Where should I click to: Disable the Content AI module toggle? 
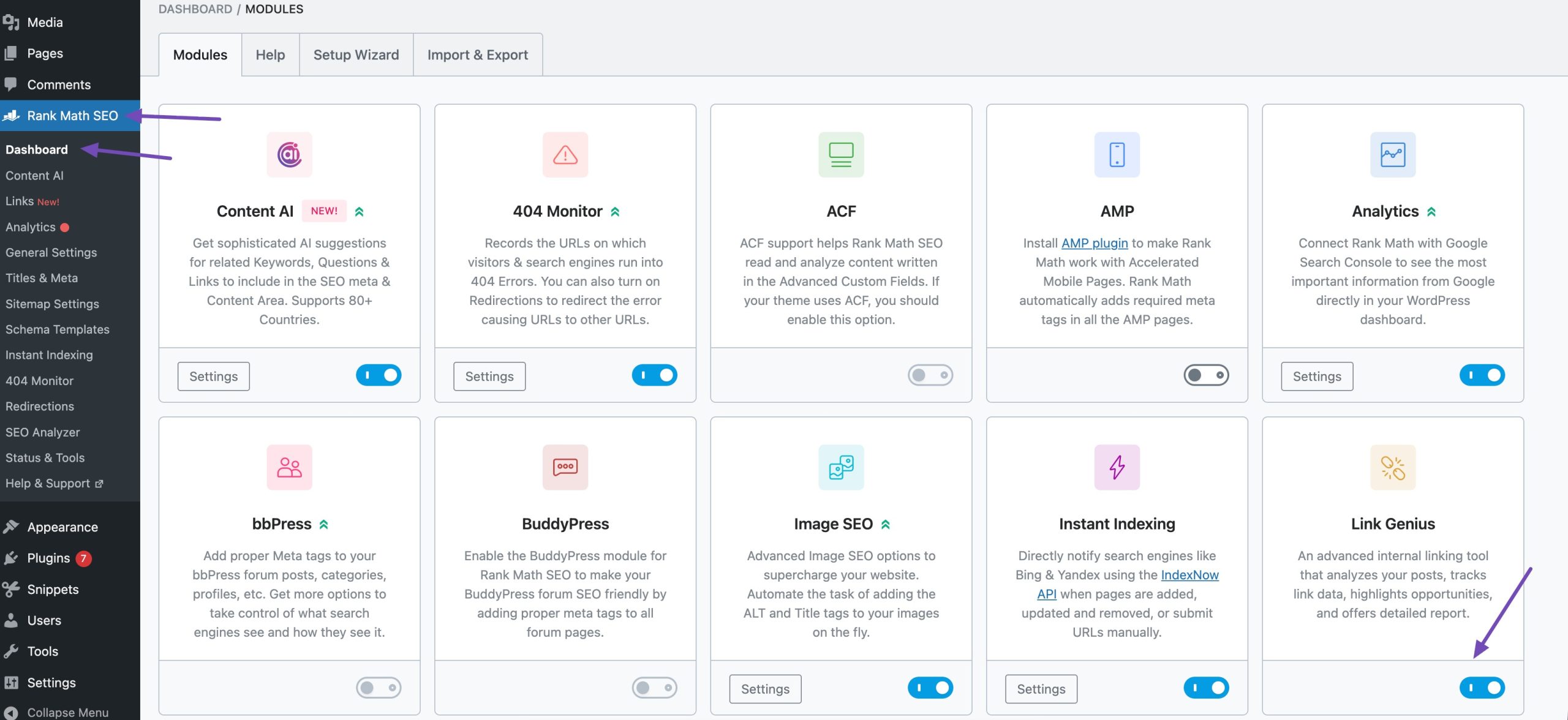click(x=379, y=375)
